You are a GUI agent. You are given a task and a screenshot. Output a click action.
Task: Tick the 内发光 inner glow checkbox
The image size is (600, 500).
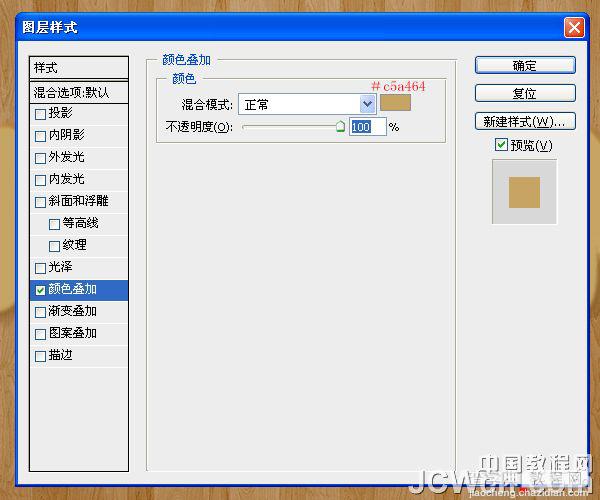click(40, 180)
